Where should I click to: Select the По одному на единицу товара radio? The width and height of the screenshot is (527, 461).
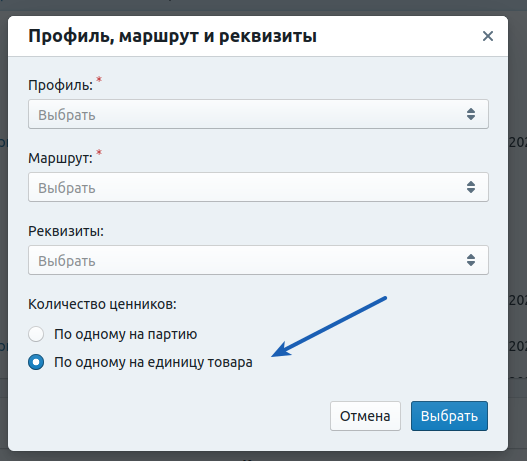tap(36, 362)
